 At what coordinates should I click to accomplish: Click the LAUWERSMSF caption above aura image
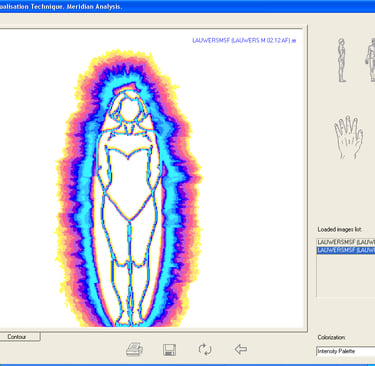pos(244,41)
